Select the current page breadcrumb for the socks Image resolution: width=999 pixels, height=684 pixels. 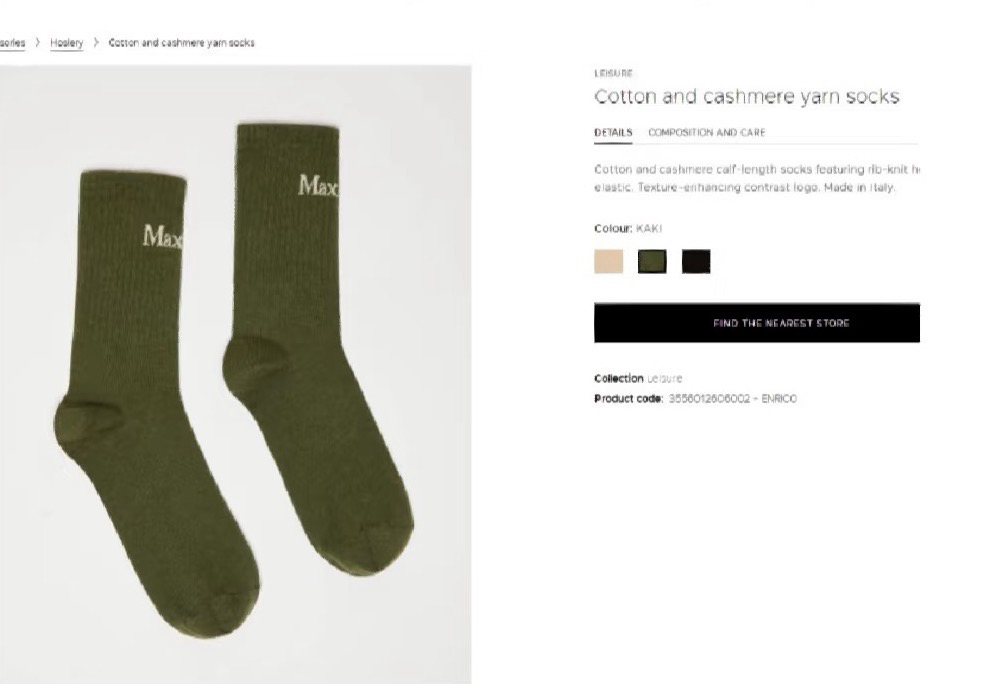point(182,43)
